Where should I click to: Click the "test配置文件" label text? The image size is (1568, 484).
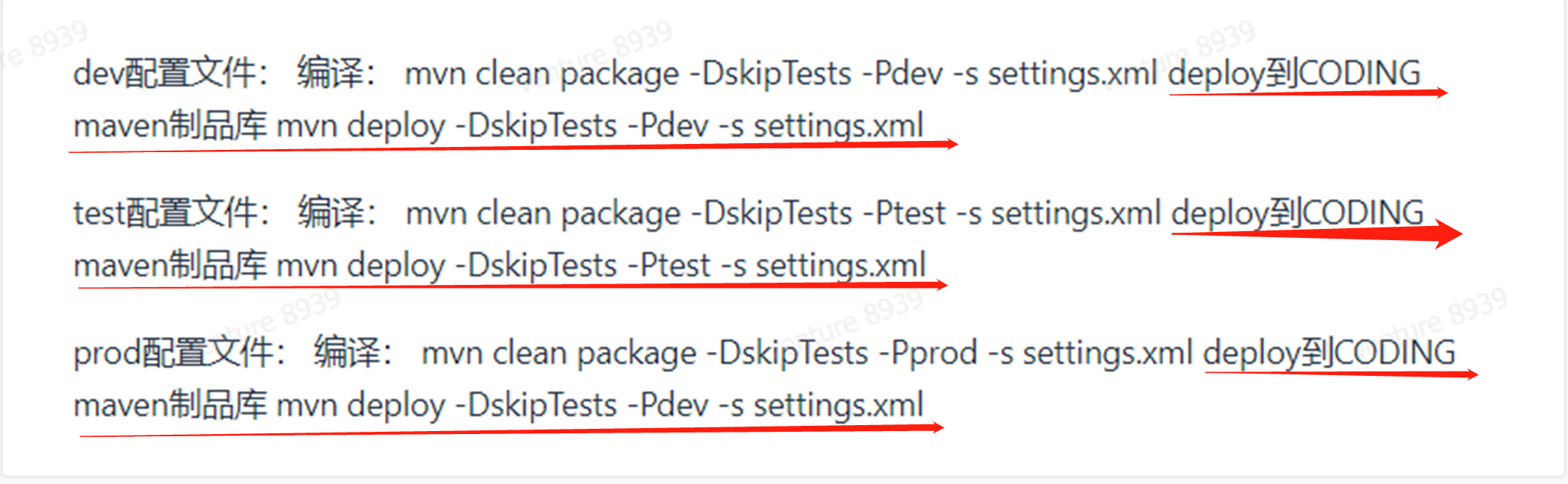point(166,213)
